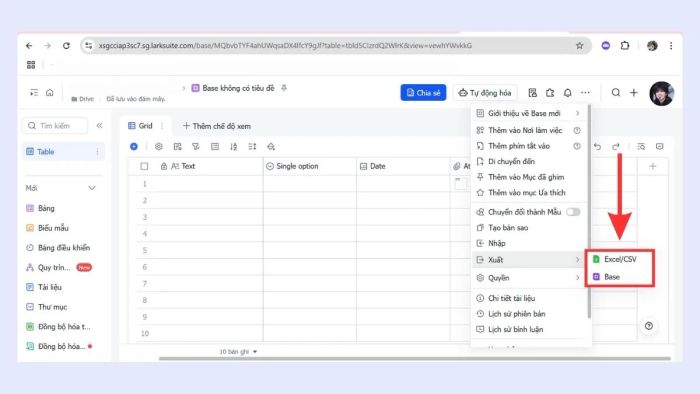Open Lịch sử phiên bản

click(x=529, y=314)
